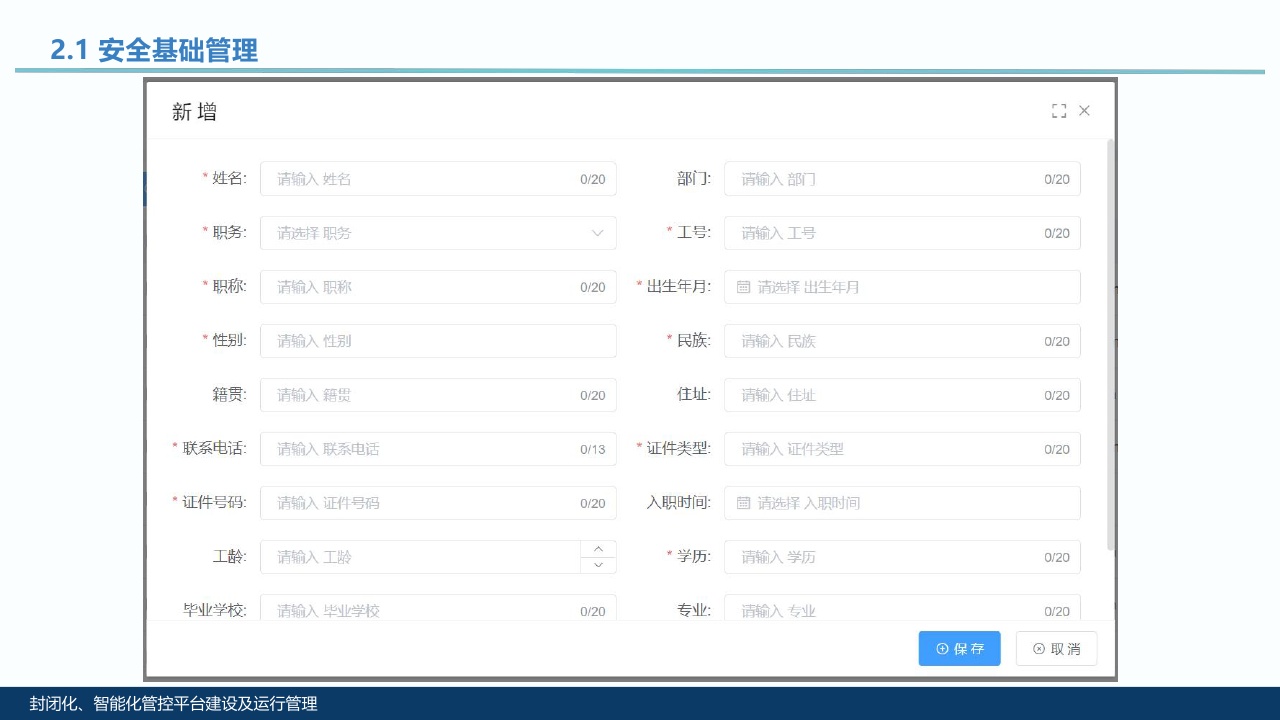Decrease 工龄 value with down arrow
Screen dimensions: 1280x720
tap(598, 565)
